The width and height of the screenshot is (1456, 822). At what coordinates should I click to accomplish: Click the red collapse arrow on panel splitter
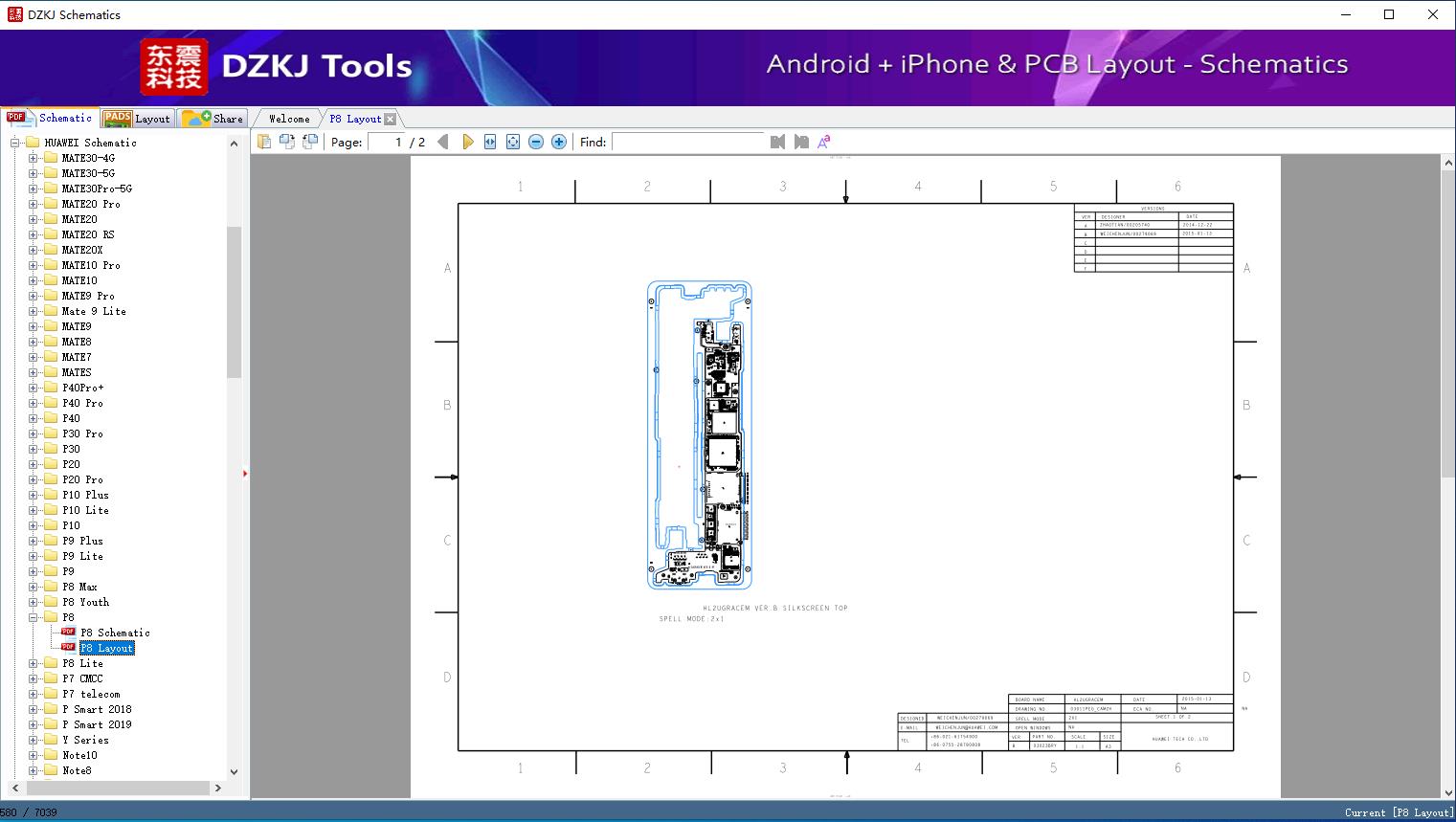tap(245, 474)
